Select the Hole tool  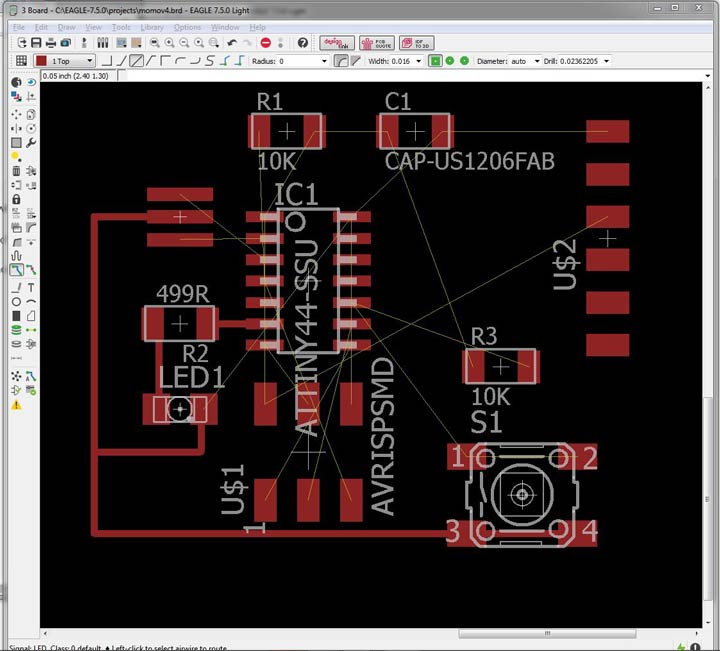[16, 344]
